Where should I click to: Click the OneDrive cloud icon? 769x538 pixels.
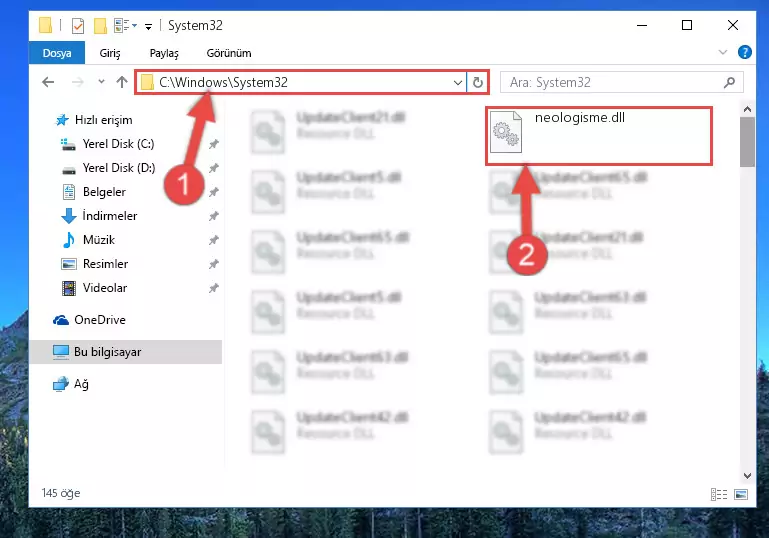coord(61,320)
